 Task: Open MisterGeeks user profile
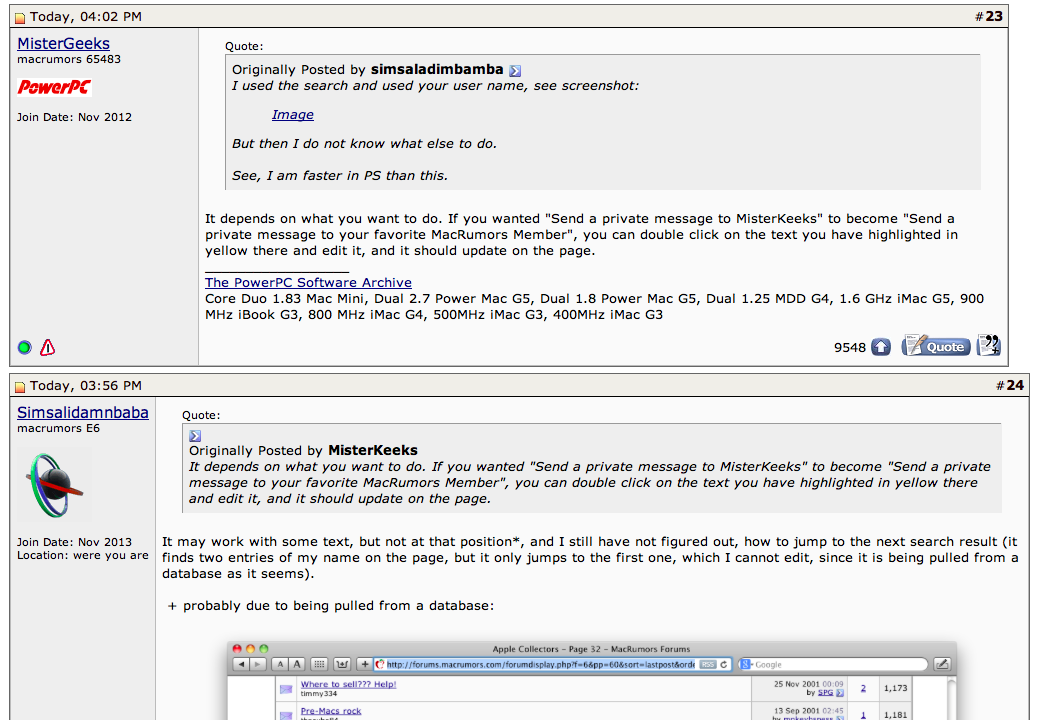click(64, 44)
